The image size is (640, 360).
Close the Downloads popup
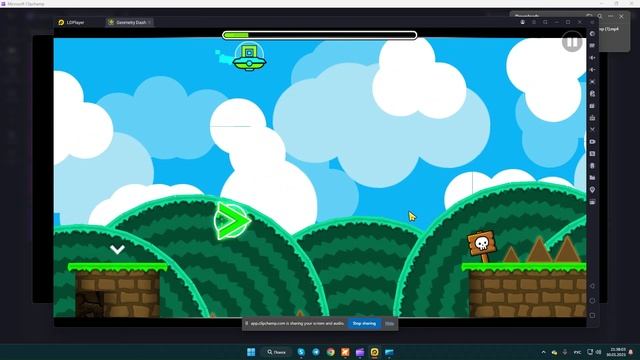pos(621,16)
